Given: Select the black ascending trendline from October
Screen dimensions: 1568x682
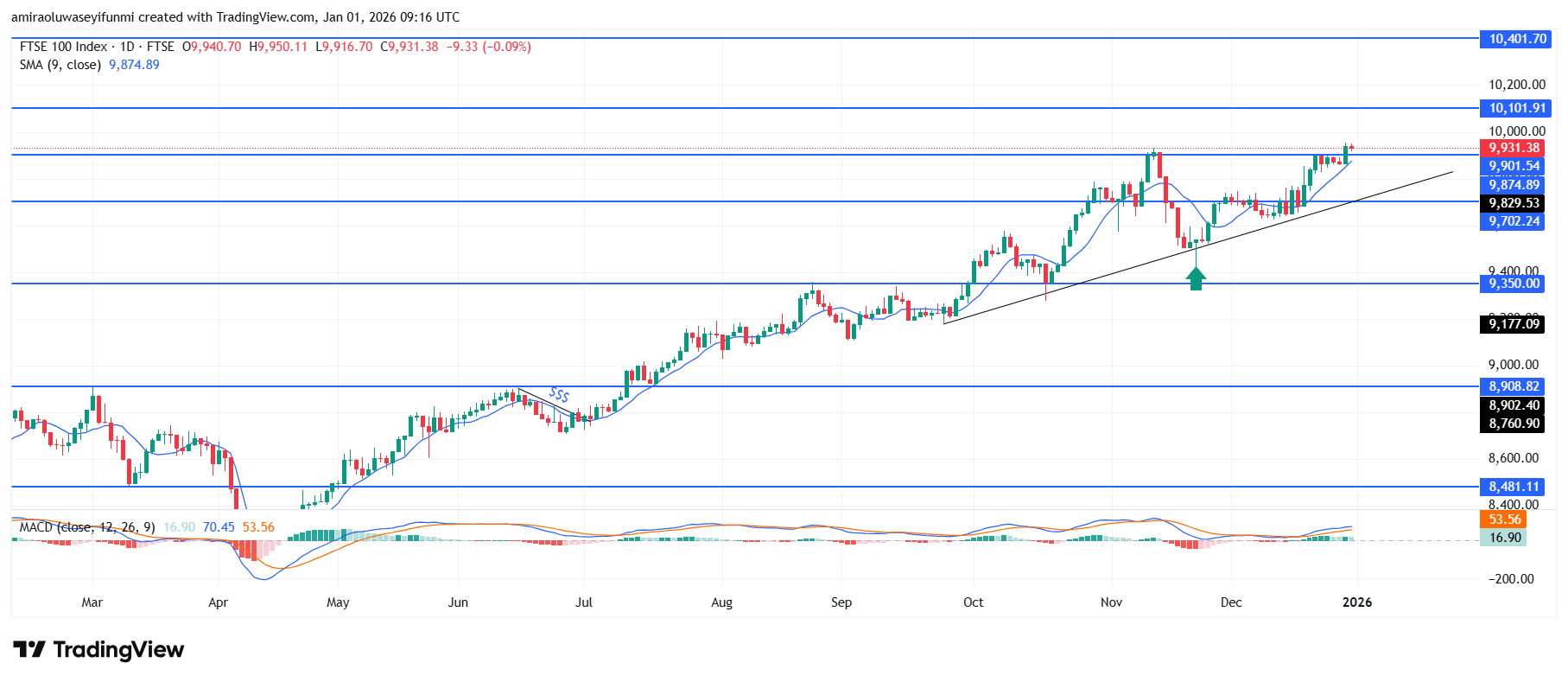Looking at the screenshot, I should pos(1198,247).
